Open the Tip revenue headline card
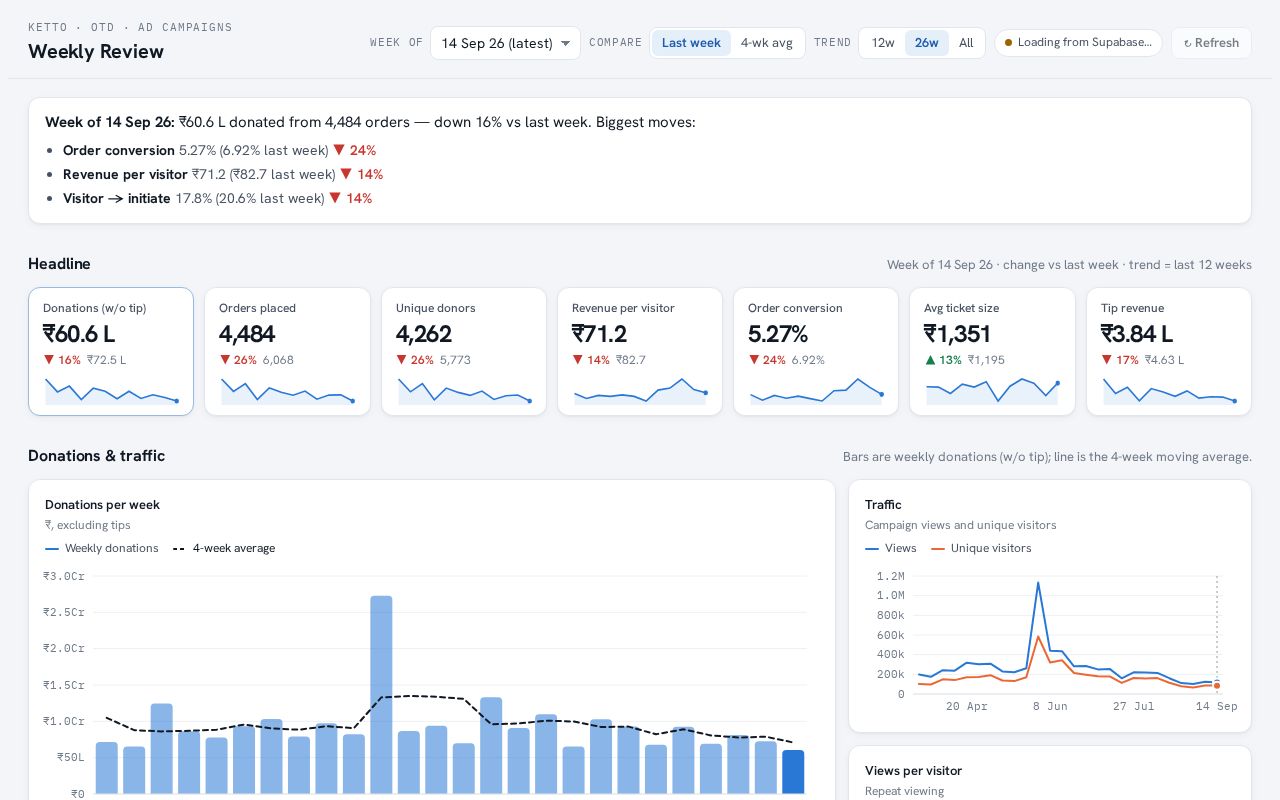 coord(1169,351)
